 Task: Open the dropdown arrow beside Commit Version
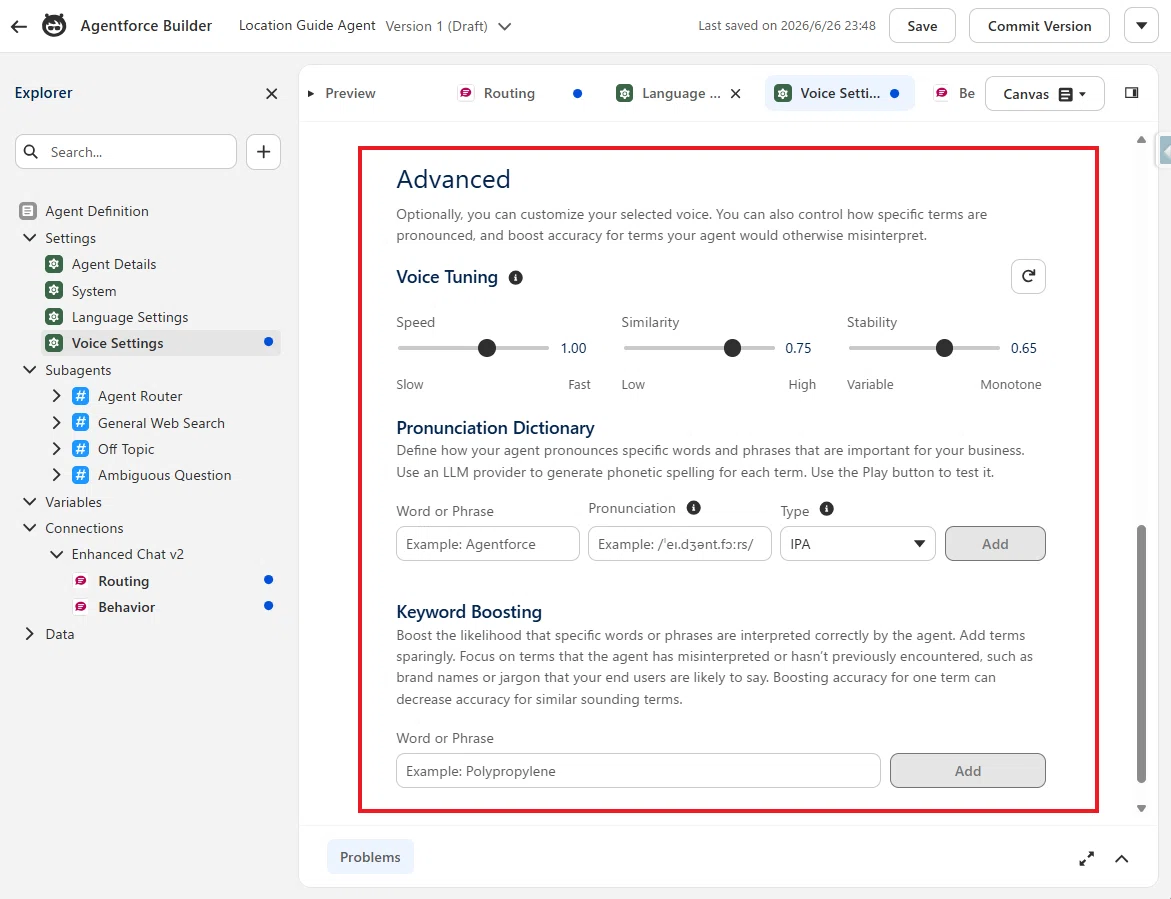(1141, 26)
